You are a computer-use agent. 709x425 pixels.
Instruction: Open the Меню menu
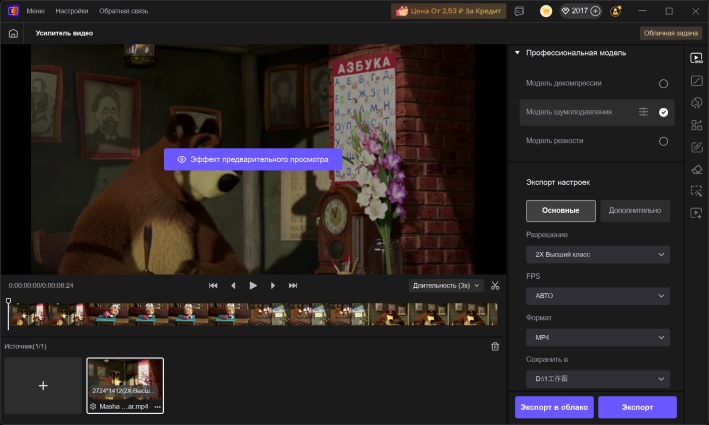(x=35, y=11)
